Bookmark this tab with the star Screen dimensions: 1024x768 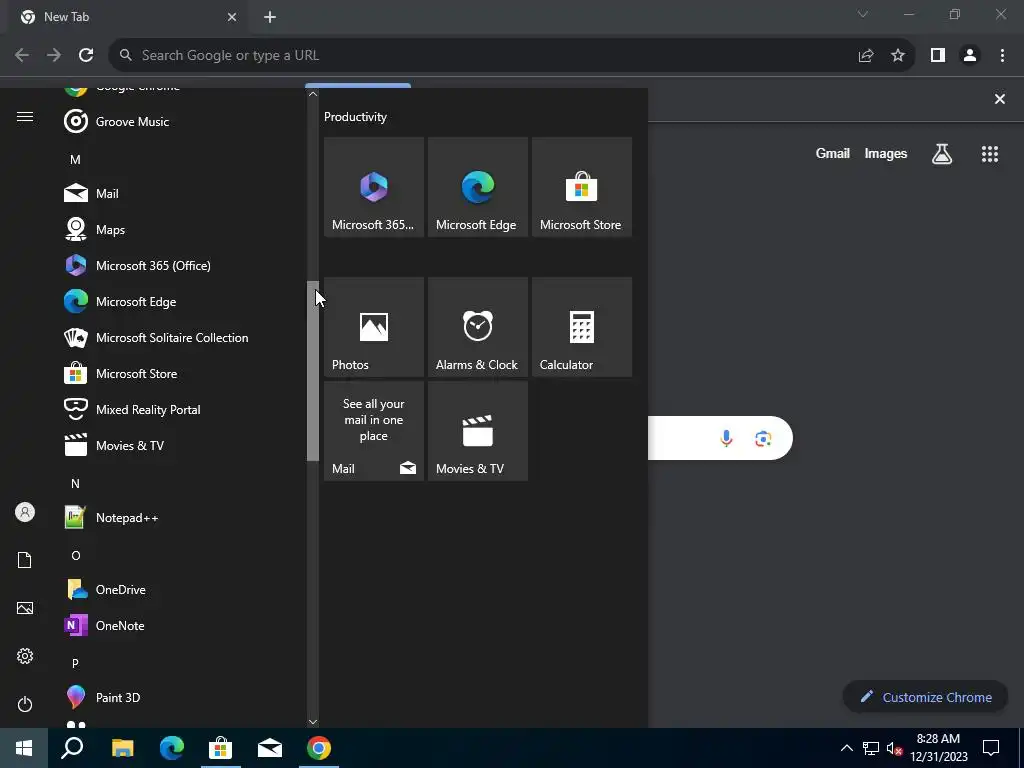(x=898, y=56)
